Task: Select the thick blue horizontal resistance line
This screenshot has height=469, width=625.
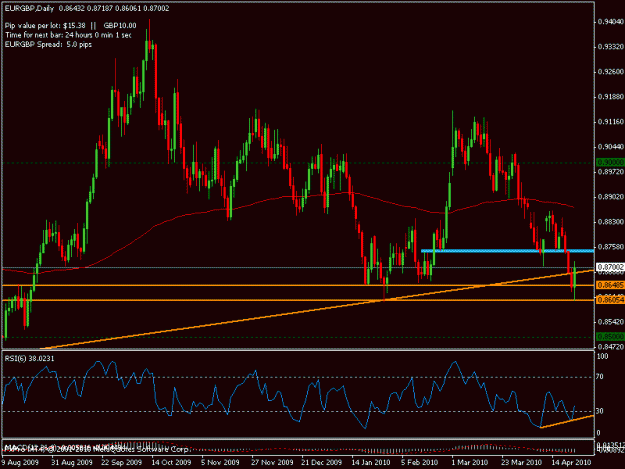Action: 507,251
